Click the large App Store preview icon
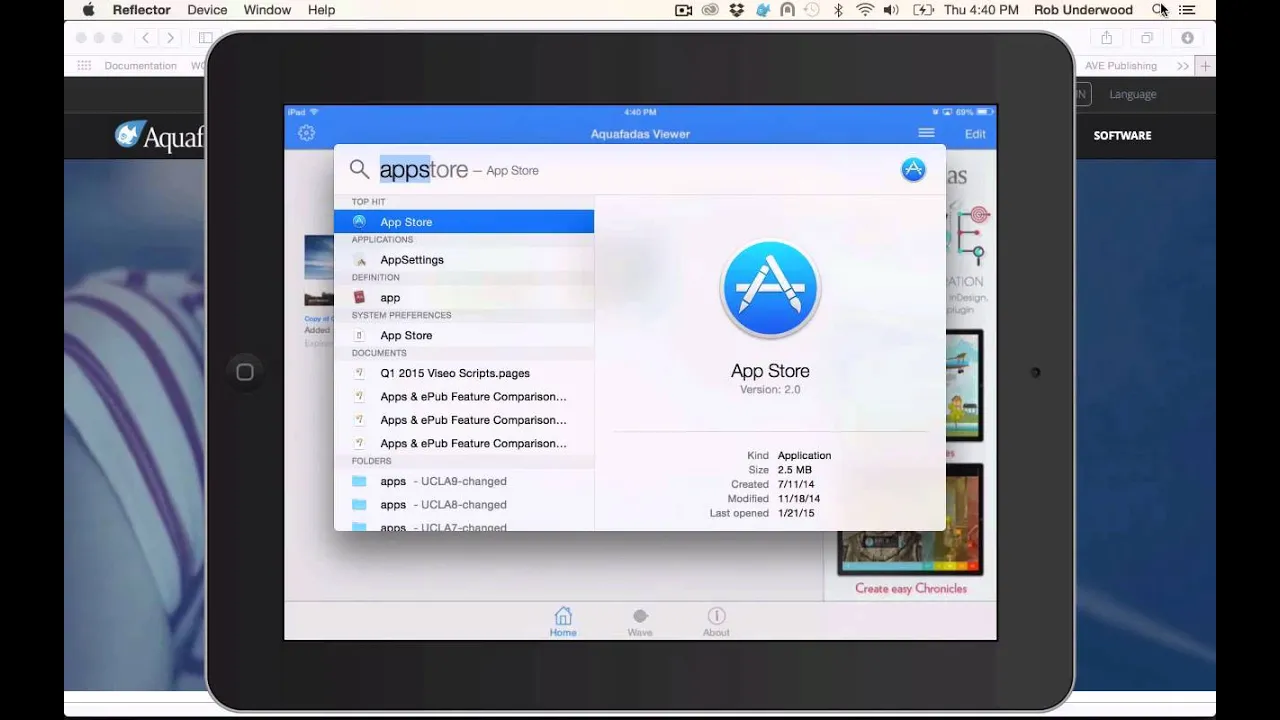Viewport: 1280px width, 720px height. pos(770,288)
